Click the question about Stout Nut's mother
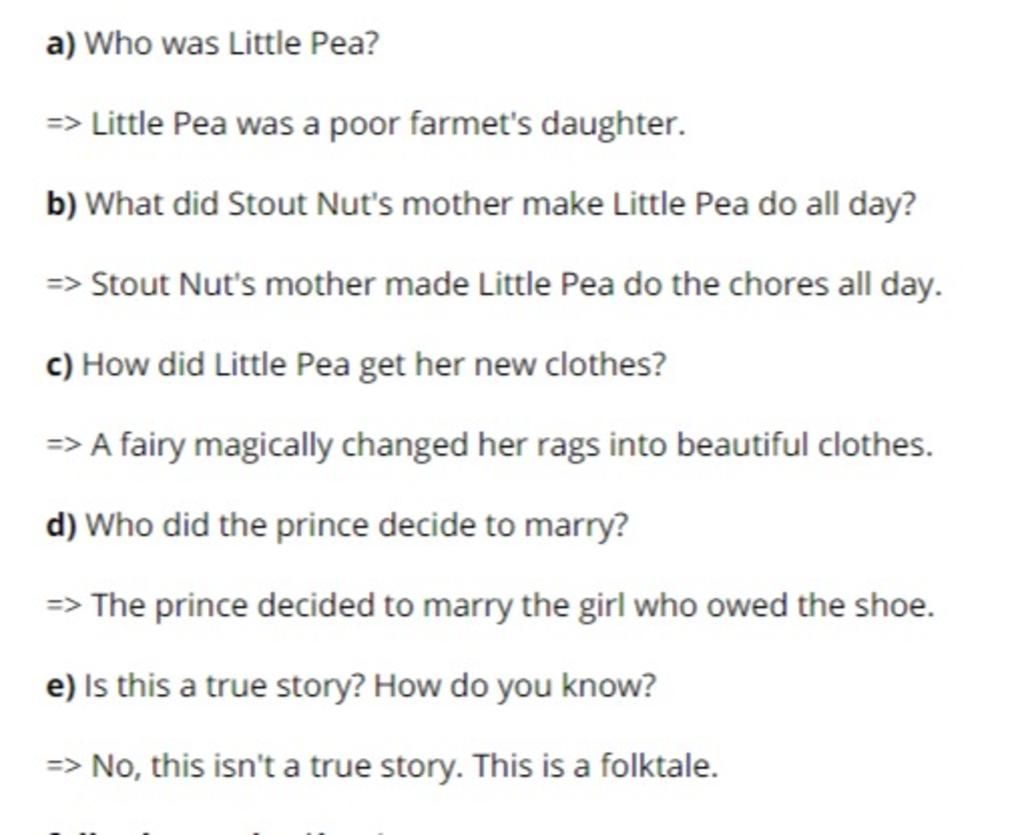 (501, 205)
